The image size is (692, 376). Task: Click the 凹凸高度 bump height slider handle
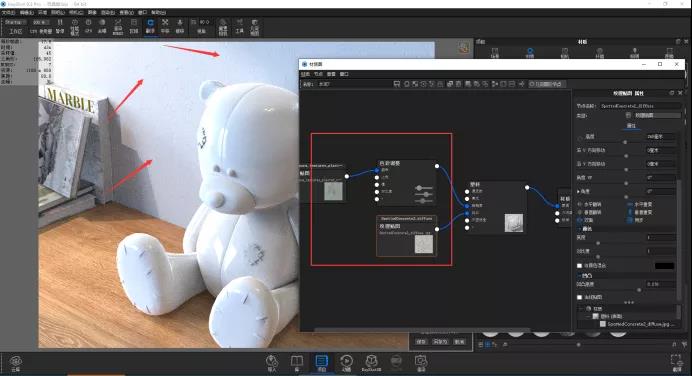pyautogui.click(x=639, y=290)
